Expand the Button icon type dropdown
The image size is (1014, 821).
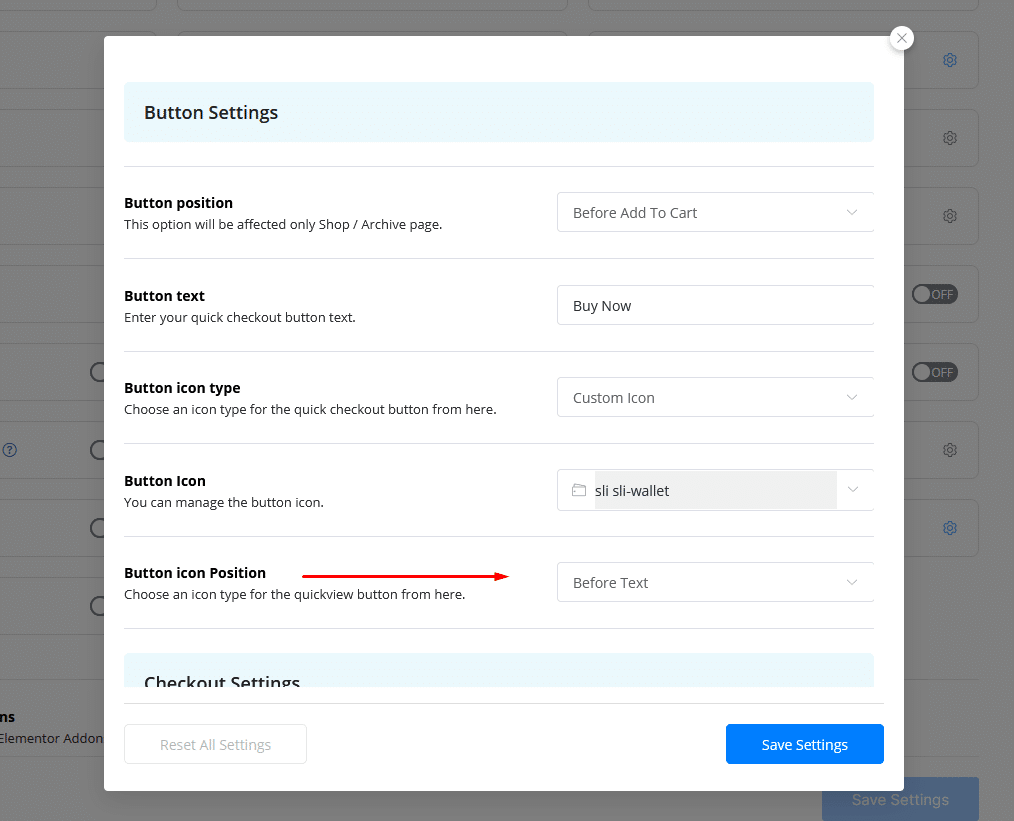(715, 398)
